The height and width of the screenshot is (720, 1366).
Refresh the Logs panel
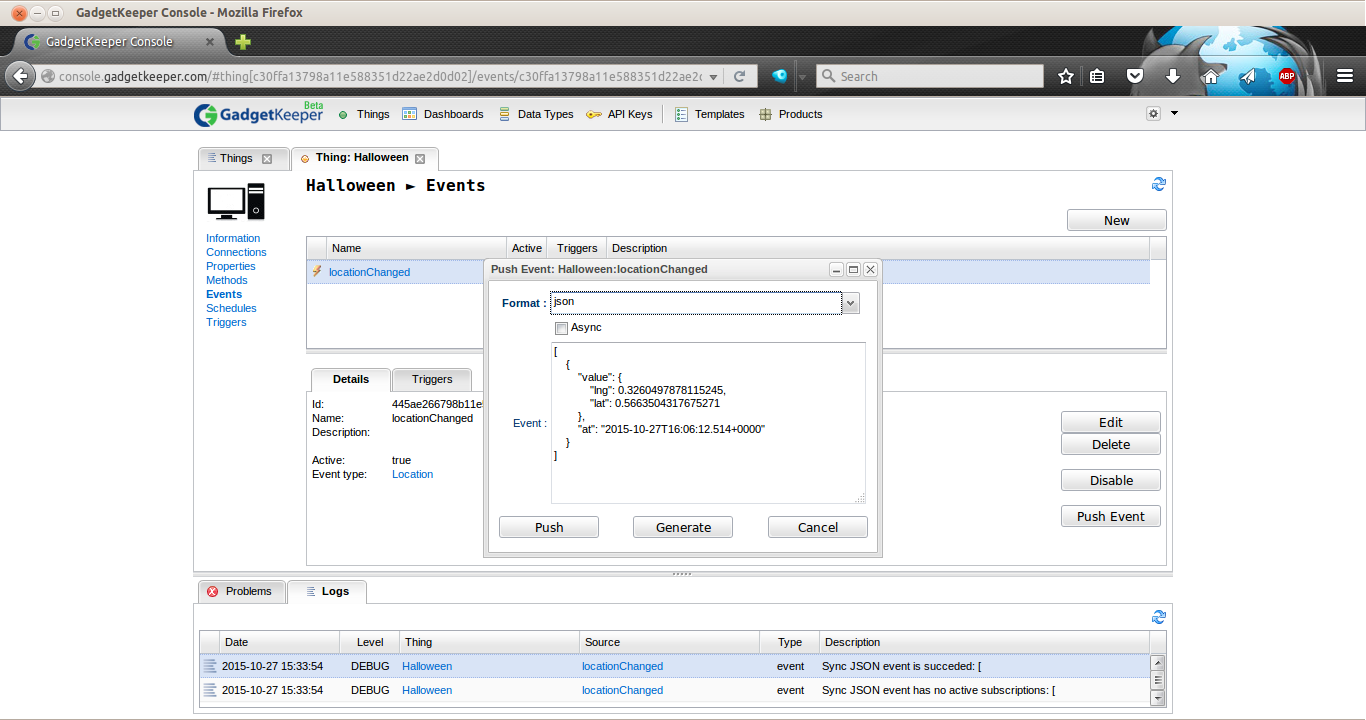click(1158, 618)
